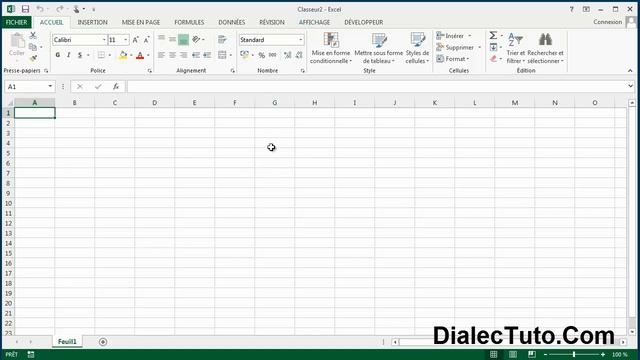
Task: Open Mise en forme conditionnelle menu
Action: click(331, 48)
